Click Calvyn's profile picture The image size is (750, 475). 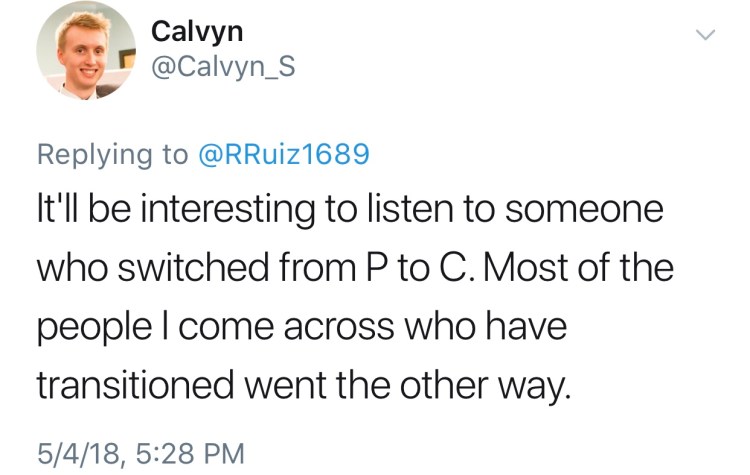[85, 50]
